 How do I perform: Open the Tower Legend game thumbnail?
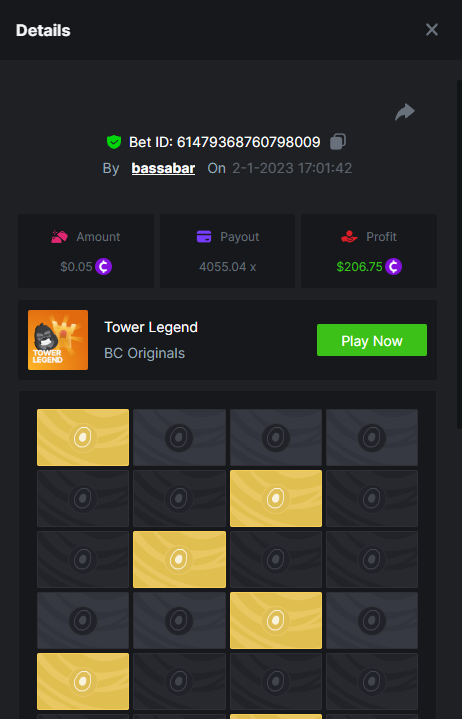click(58, 340)
